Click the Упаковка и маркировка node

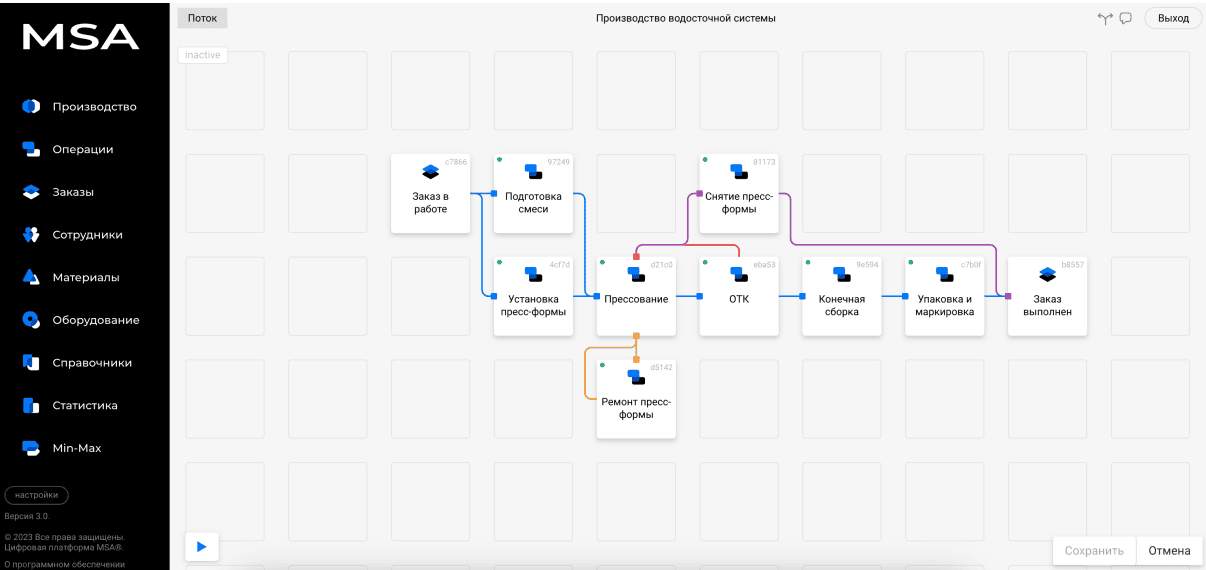[x=944, y=296]
